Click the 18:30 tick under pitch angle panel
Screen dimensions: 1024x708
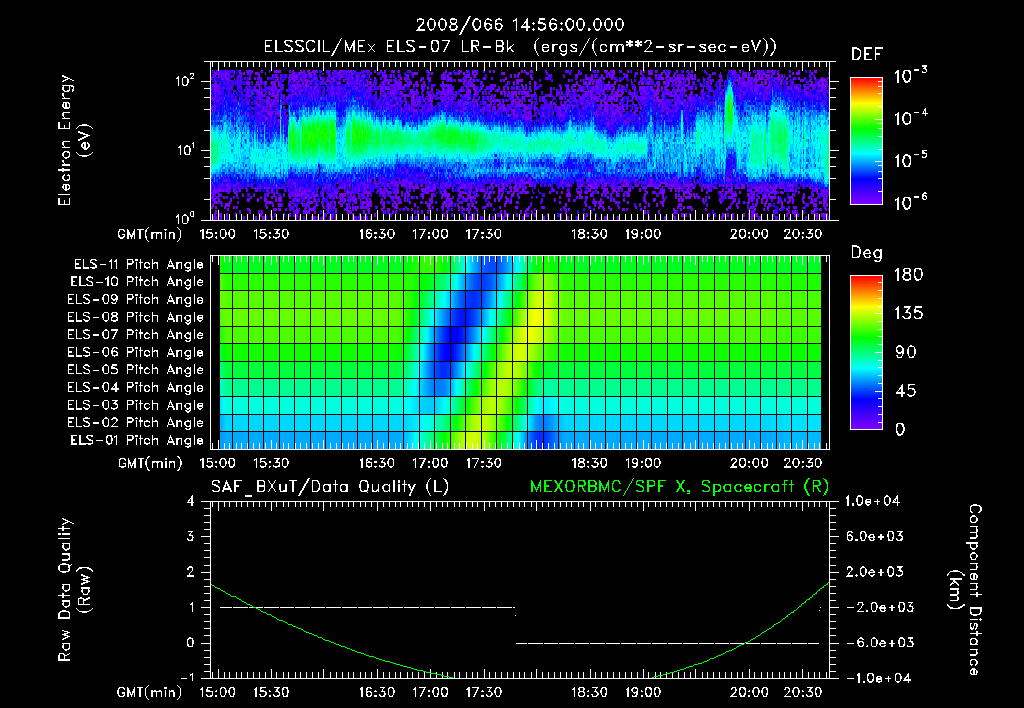point(589,463)
